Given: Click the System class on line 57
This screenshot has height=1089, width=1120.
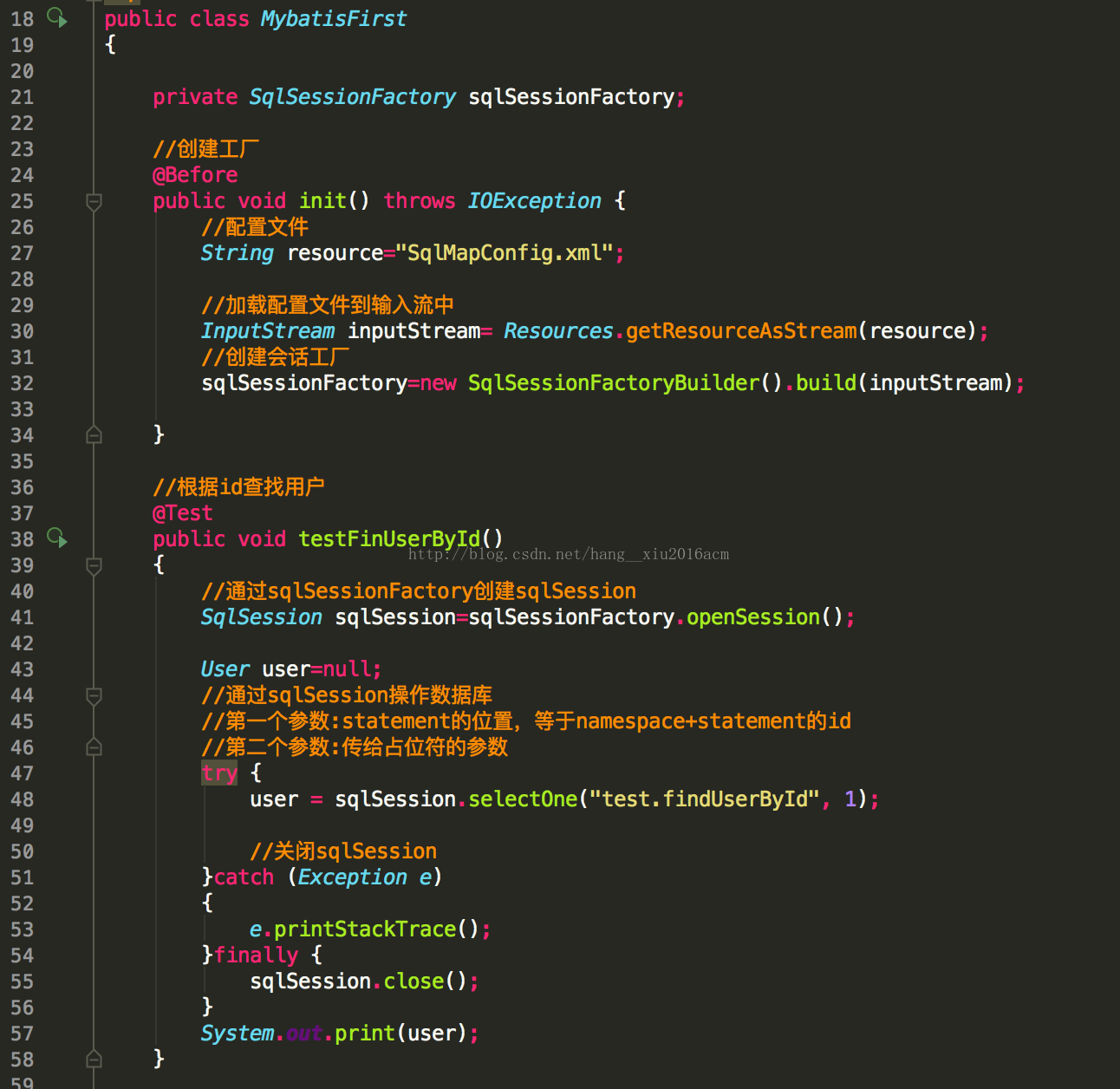Looking at the screenshot, I should pos(238,1034).
